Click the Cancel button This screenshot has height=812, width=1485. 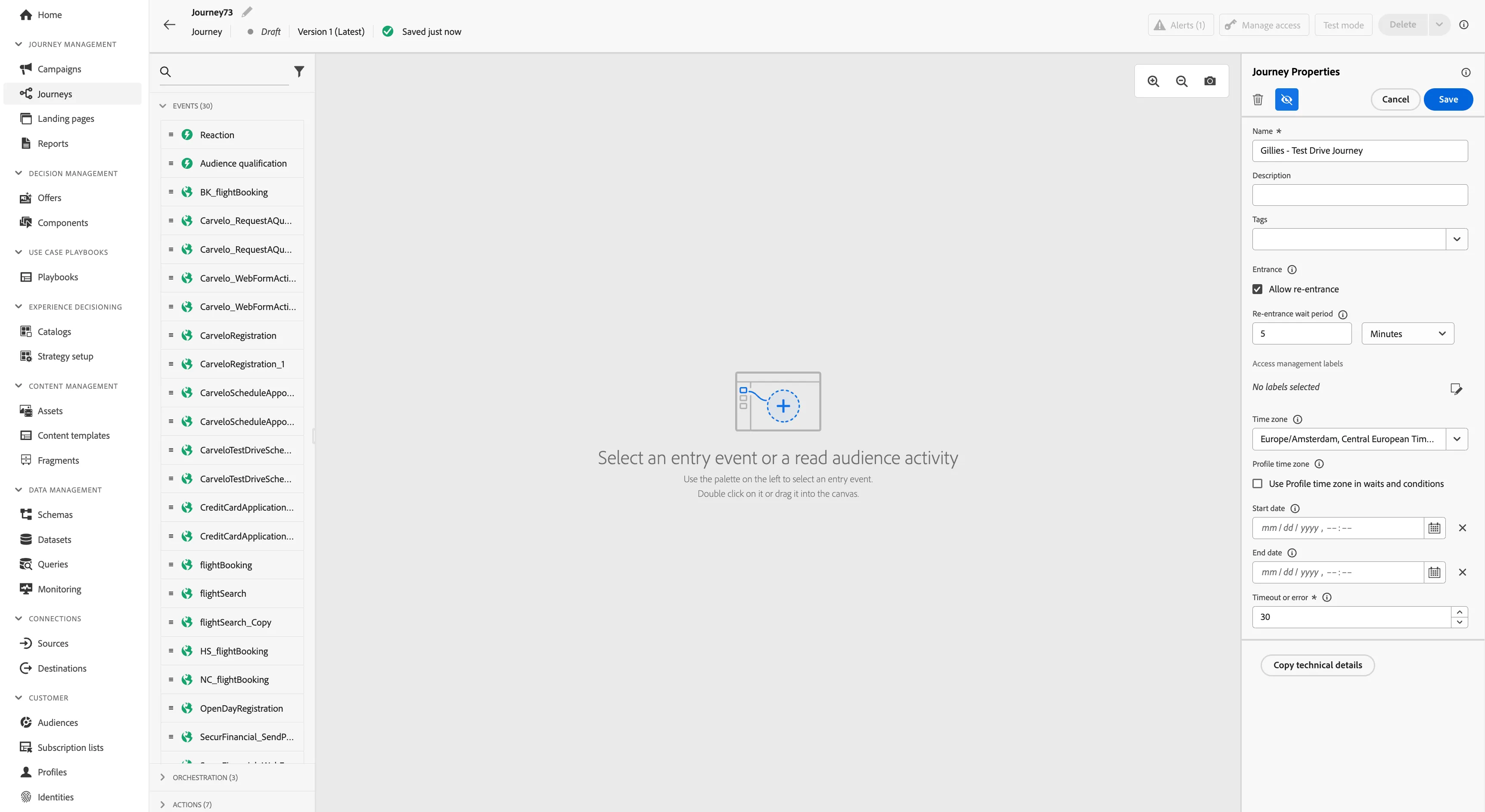point(1395,100)
